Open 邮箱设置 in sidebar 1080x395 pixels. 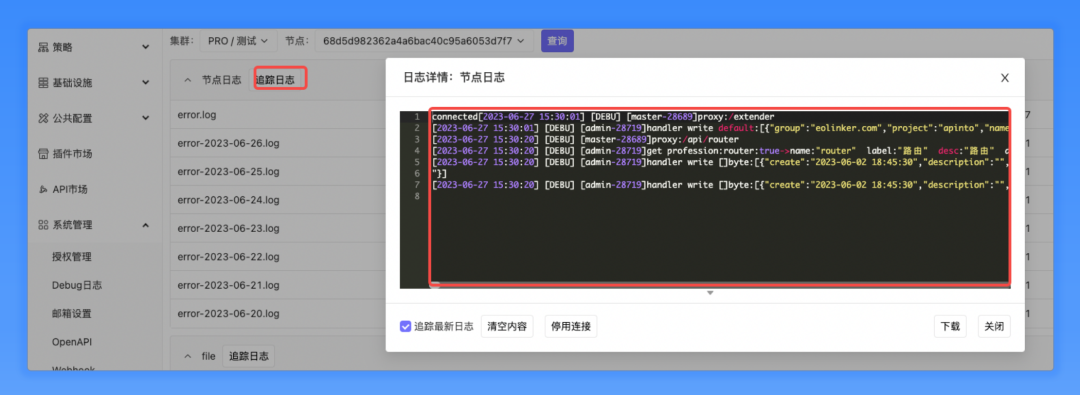[72, 313]
